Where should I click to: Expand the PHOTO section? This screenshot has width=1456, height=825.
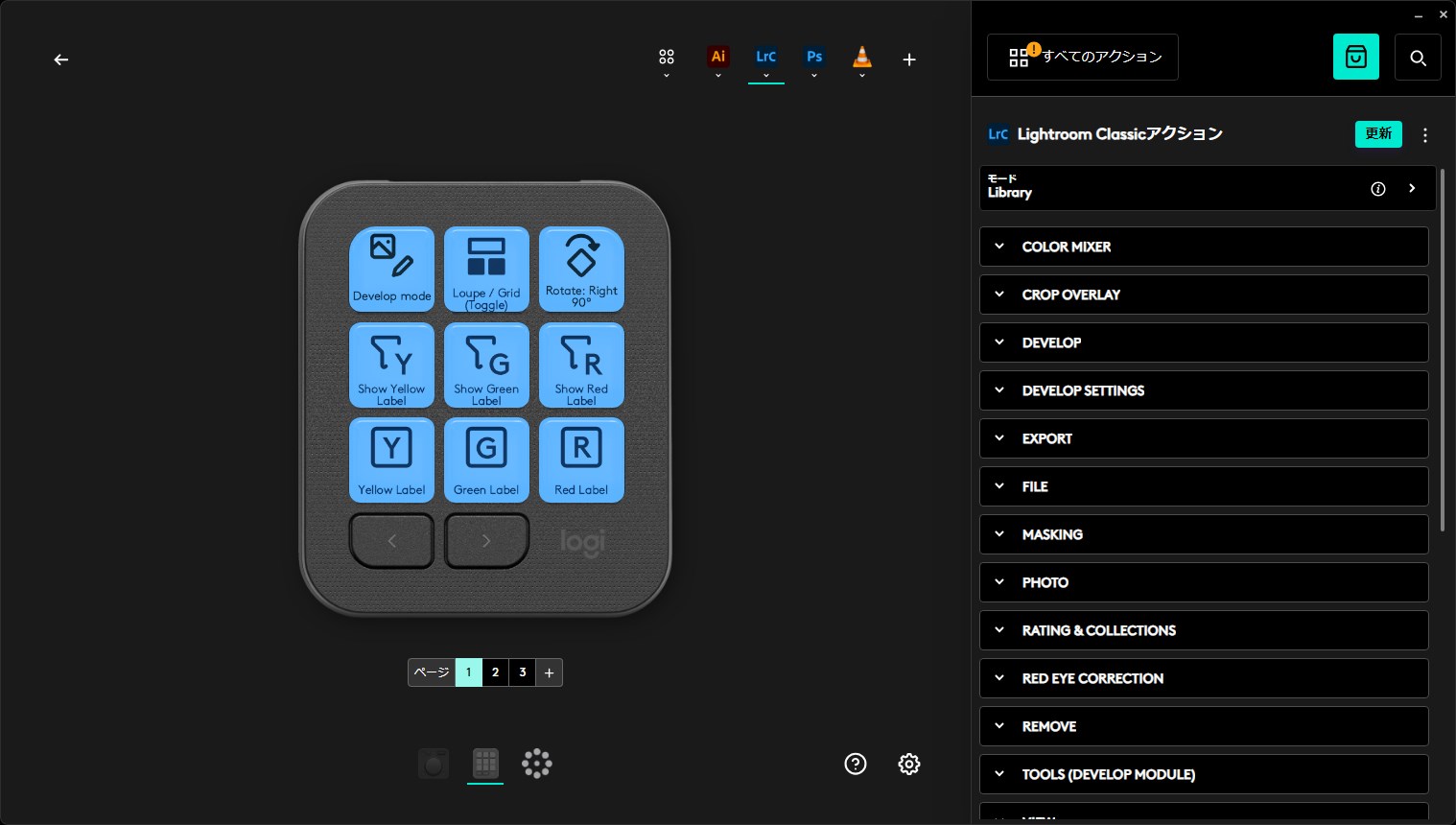click(x=1204, y=582)
